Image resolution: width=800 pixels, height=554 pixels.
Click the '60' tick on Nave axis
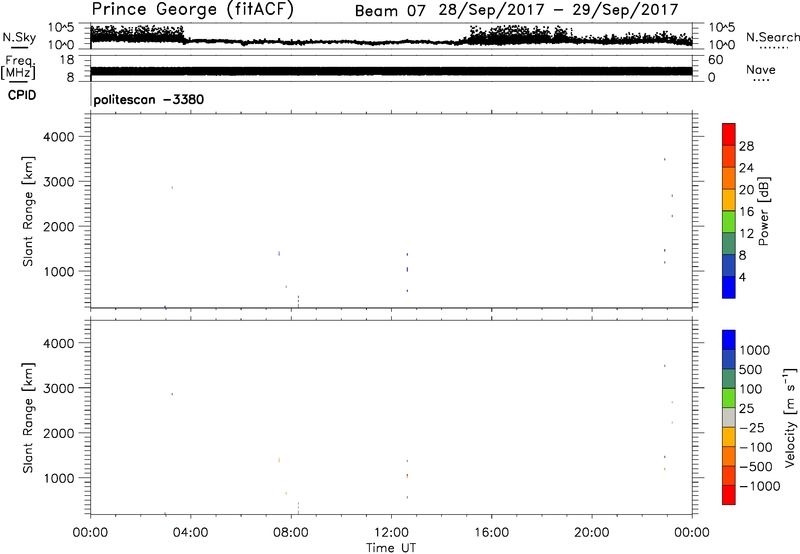tap(715, 60)
